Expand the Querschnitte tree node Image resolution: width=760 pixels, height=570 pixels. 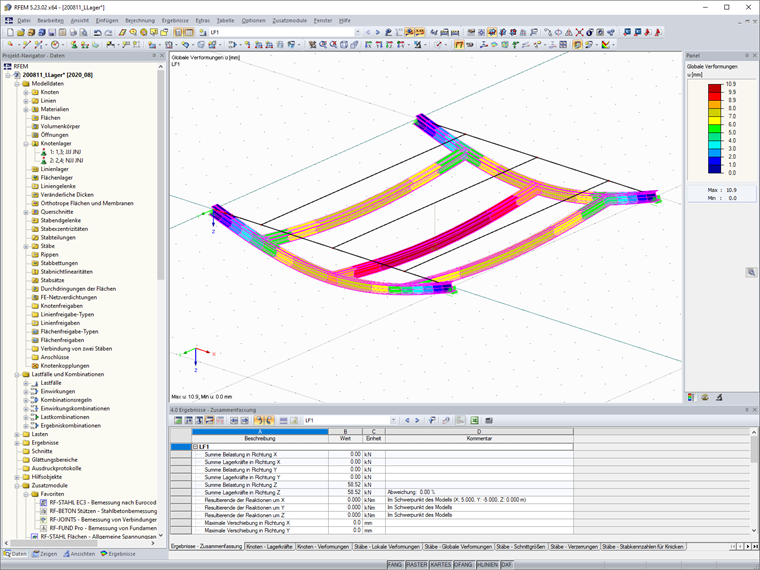point(26,212)
